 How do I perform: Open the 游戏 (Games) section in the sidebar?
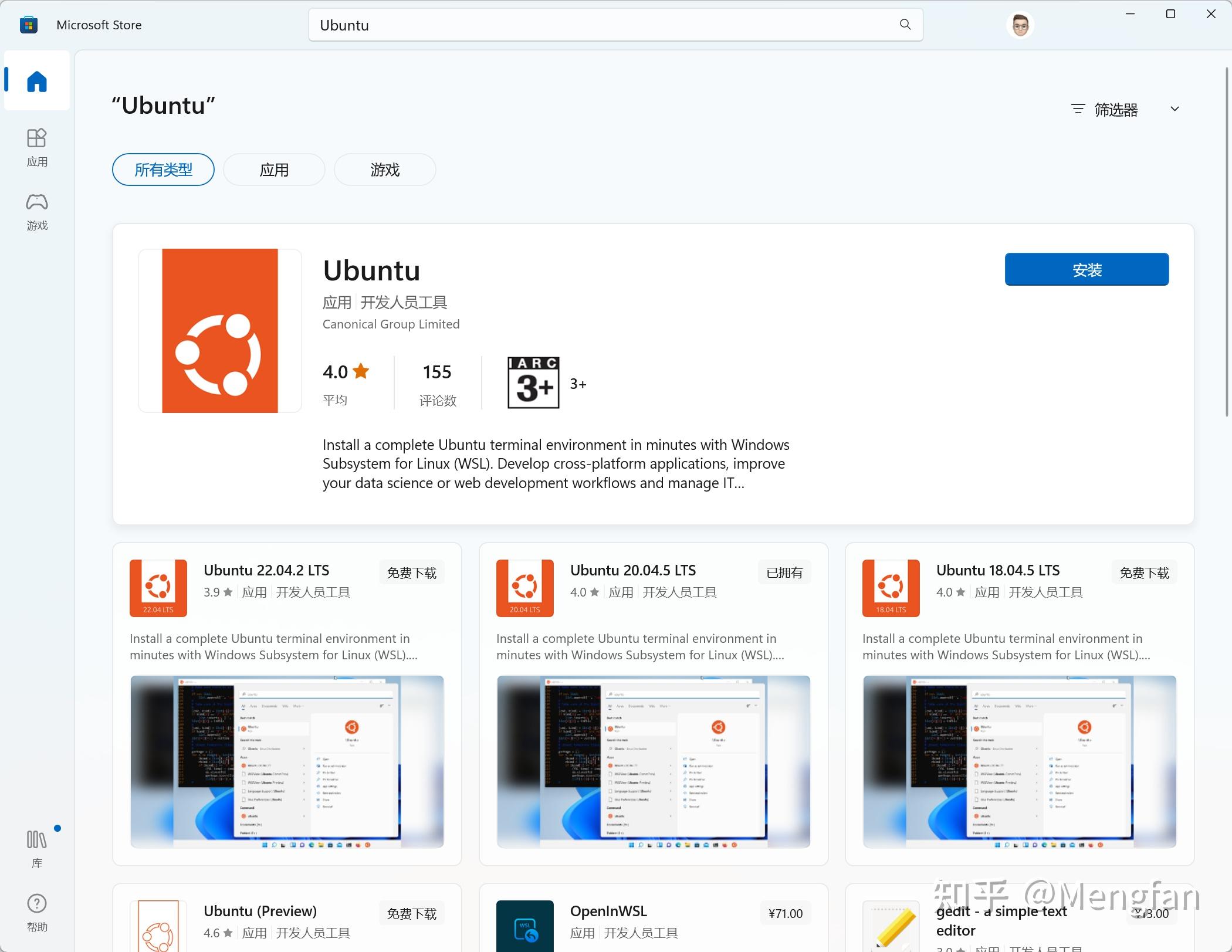[37, 212]
